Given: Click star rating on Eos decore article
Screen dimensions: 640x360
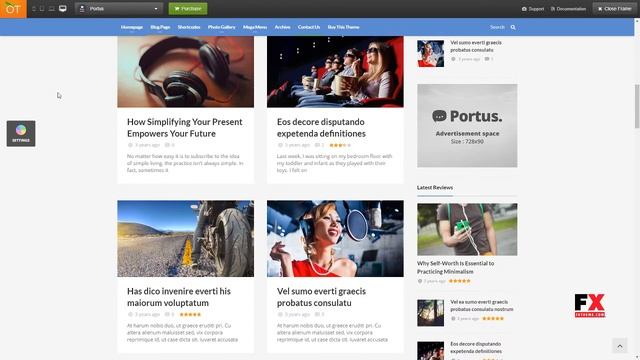Looking at the screenshot, I should [340, 145].
